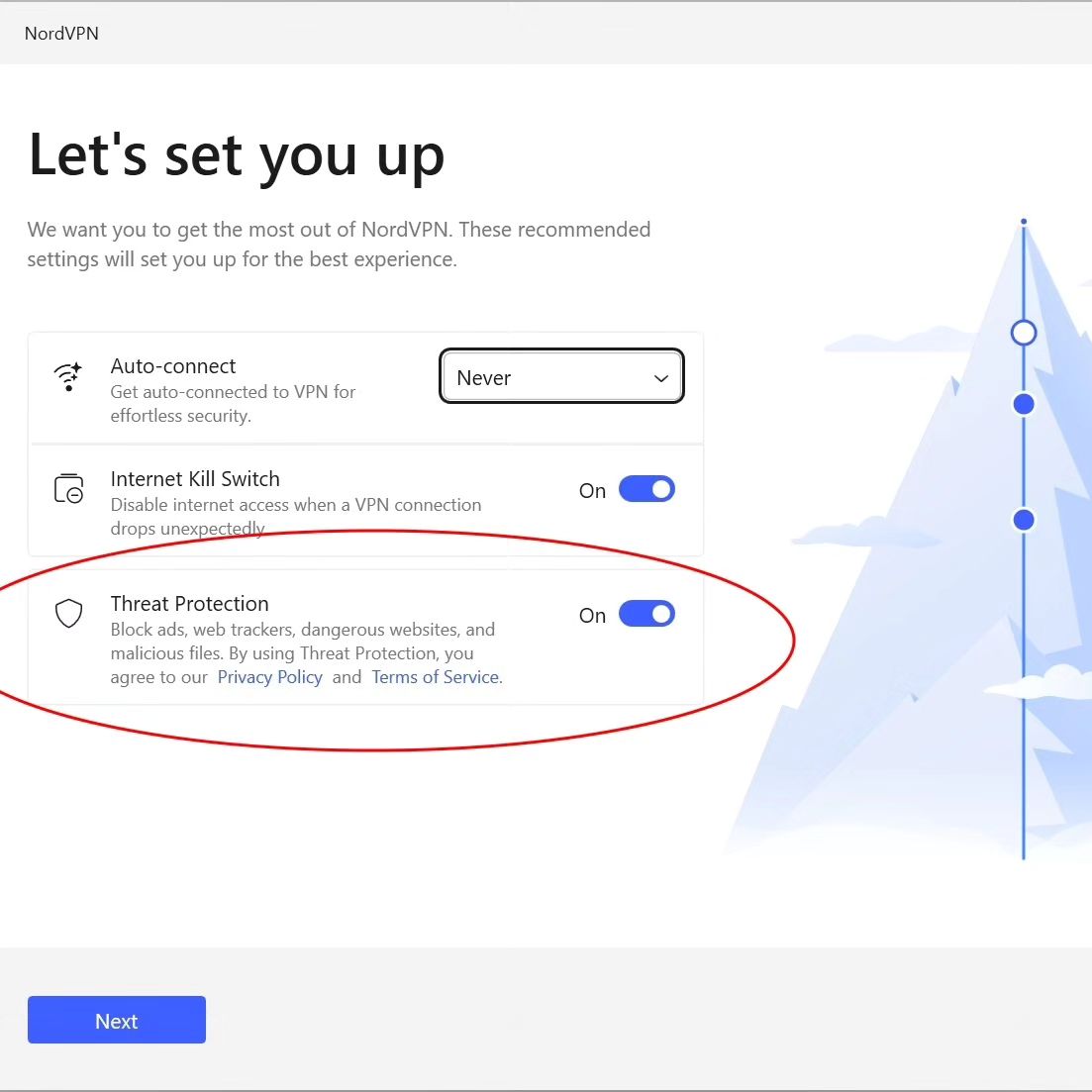Click the "Let's set you up" heading
This screenshot has width=1092, height=1092.
(x=236, y=156)
